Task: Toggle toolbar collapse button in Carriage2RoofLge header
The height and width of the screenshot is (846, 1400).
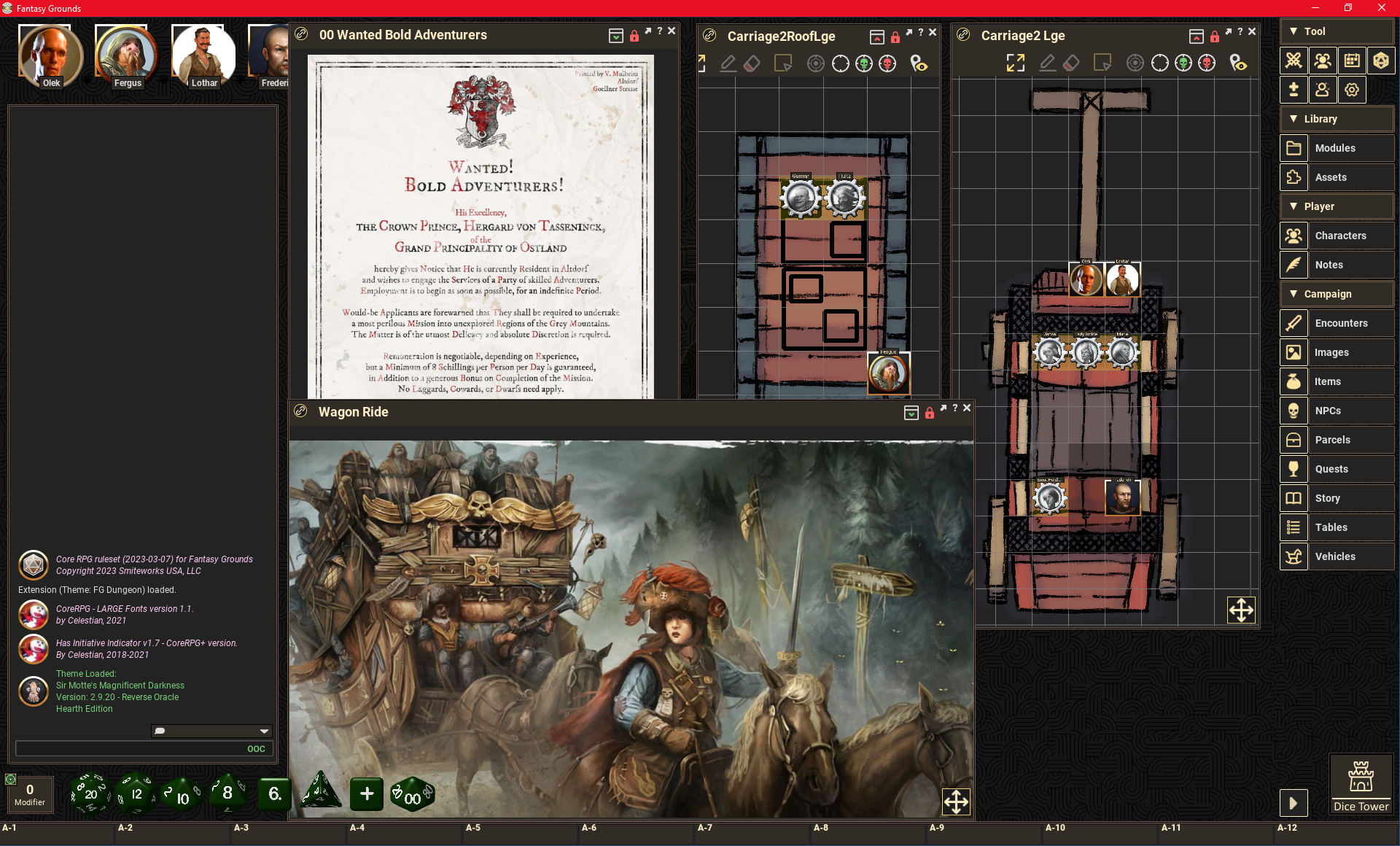Action: point(877,37)
